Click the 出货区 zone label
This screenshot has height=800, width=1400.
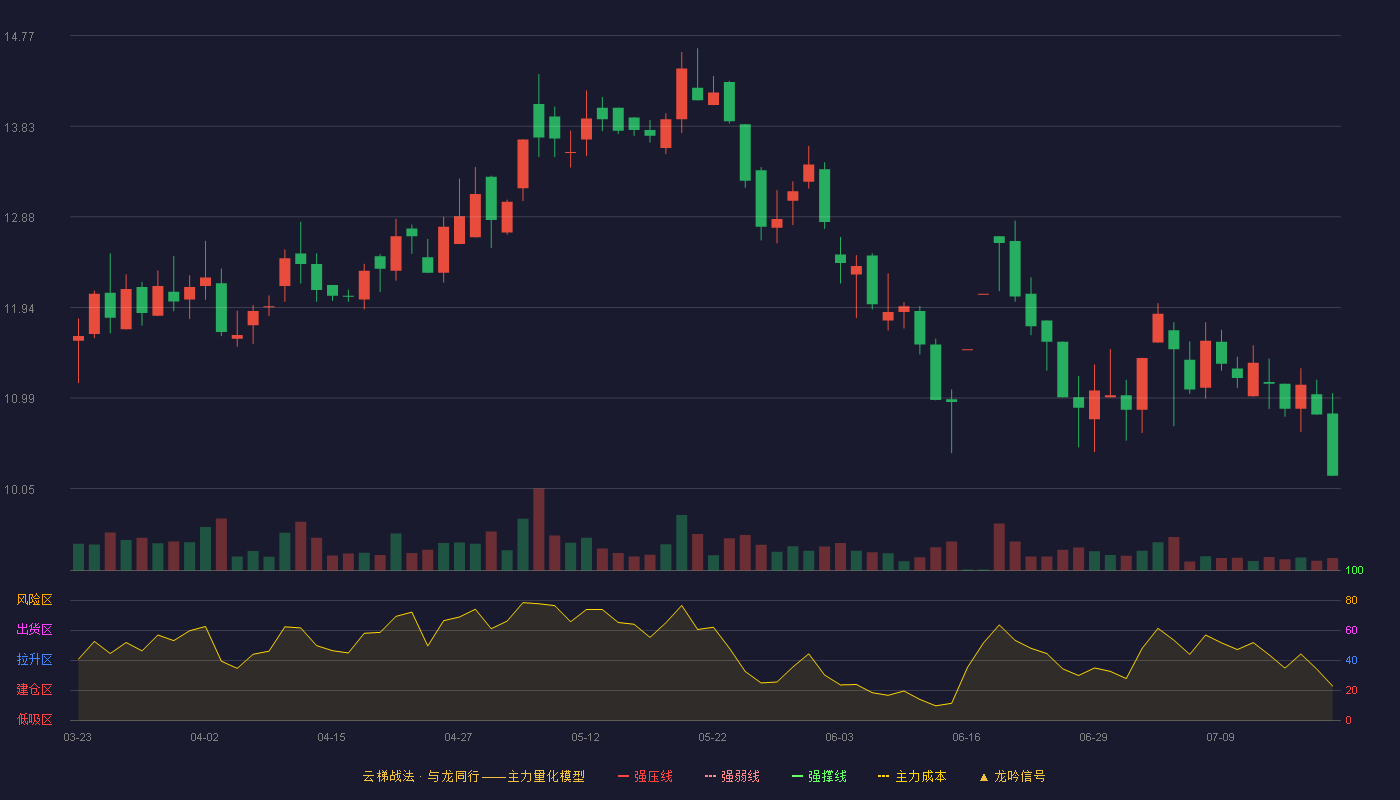(x=35, y=630)
